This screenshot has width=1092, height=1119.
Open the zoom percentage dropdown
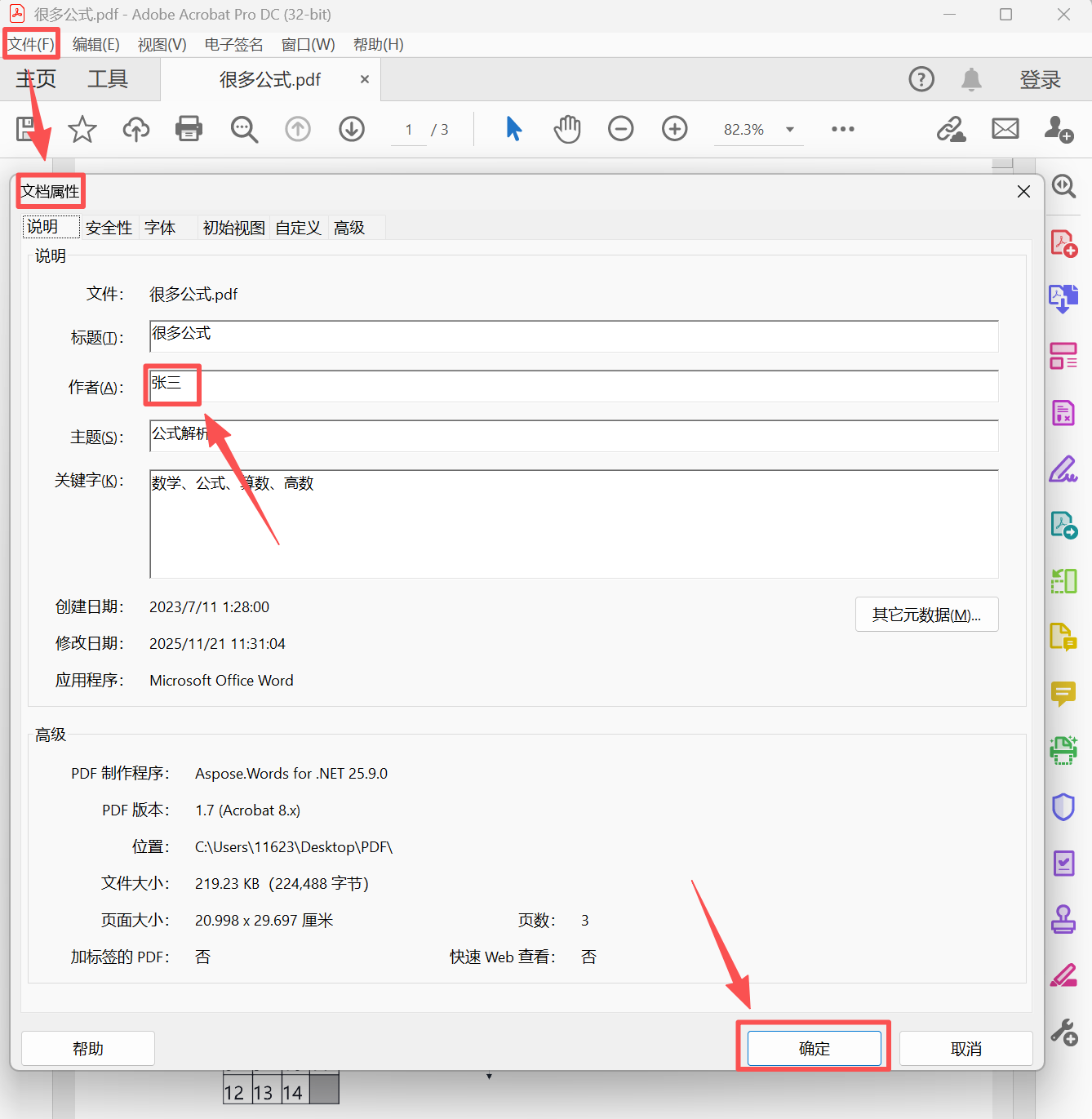[x=788, y=129]
